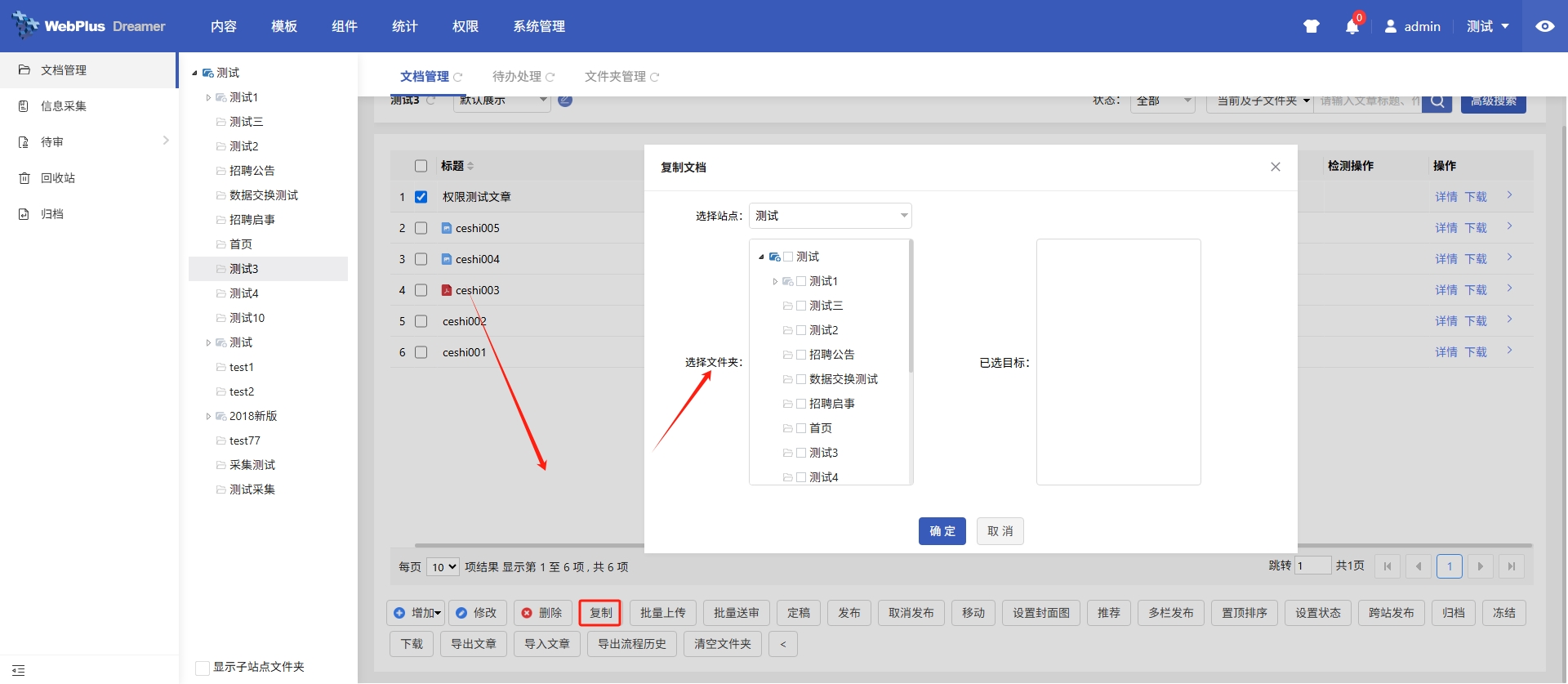Click the notification bell icon
This screenshot has height=684, width=1568.
pos(1352,27)
